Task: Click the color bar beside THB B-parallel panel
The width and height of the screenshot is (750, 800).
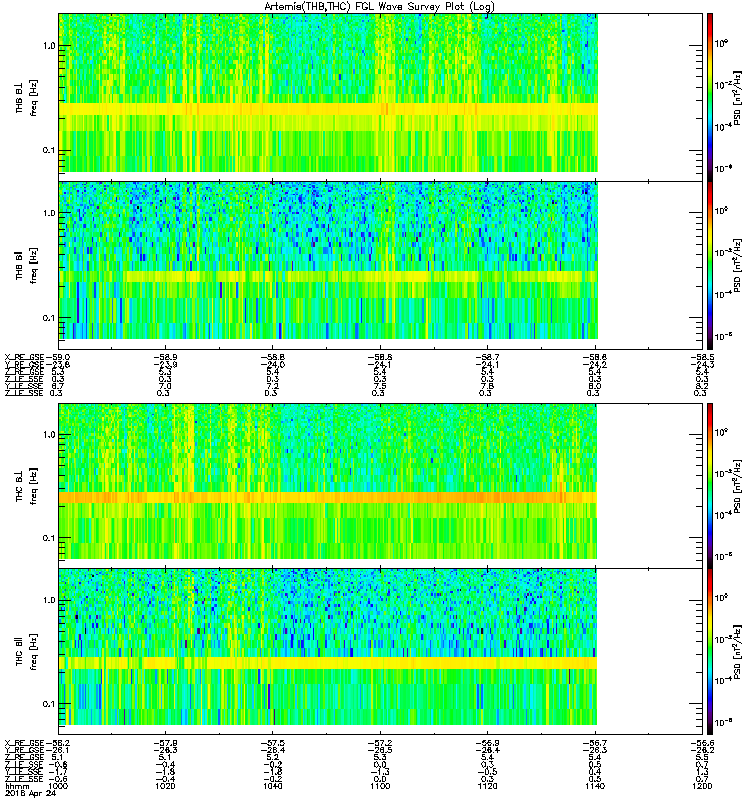Action: pos(710,265)
